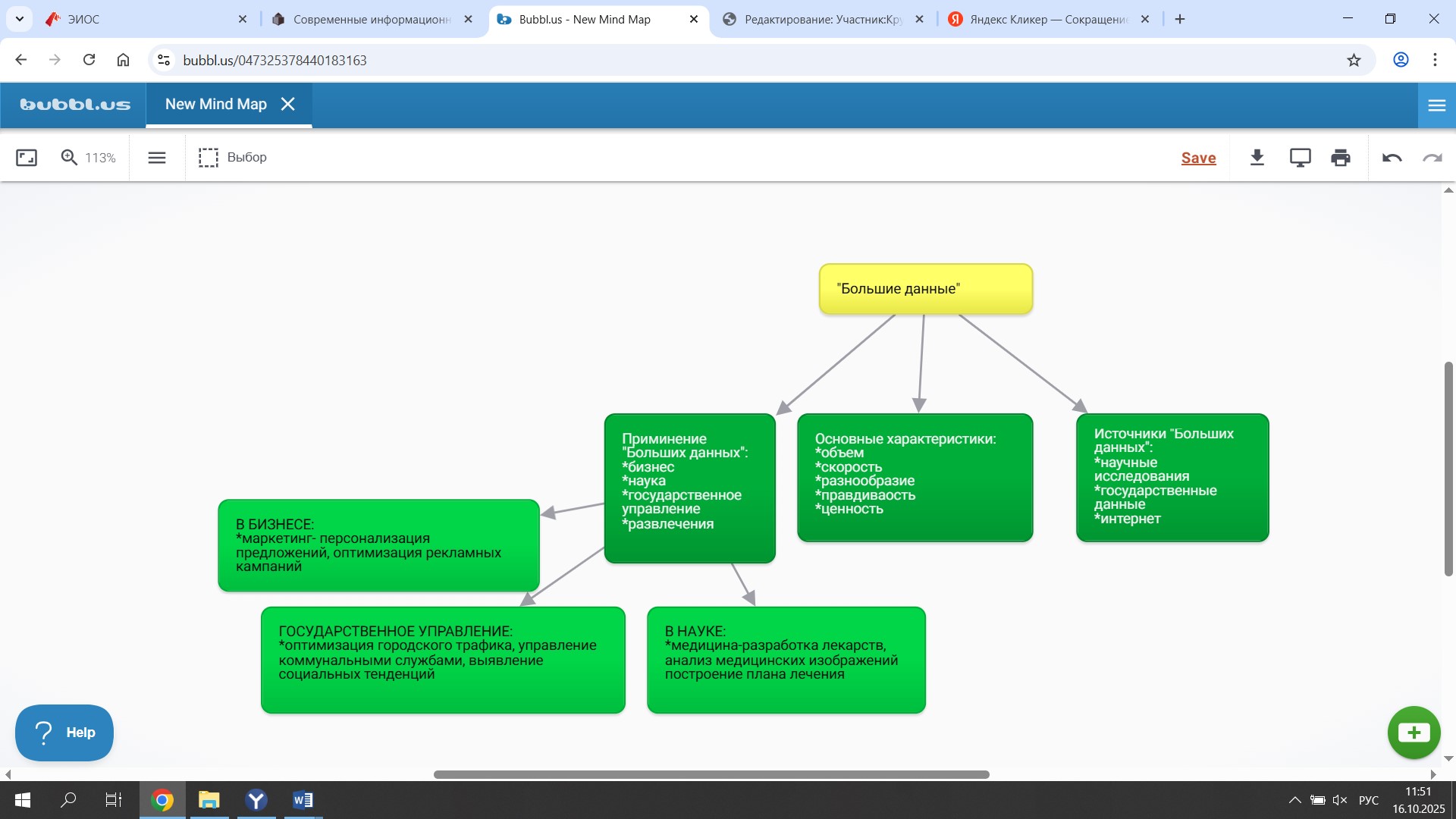This screenshot has width=1456, height=819.
Task: Click the Save link
Action: (1198, 158)
